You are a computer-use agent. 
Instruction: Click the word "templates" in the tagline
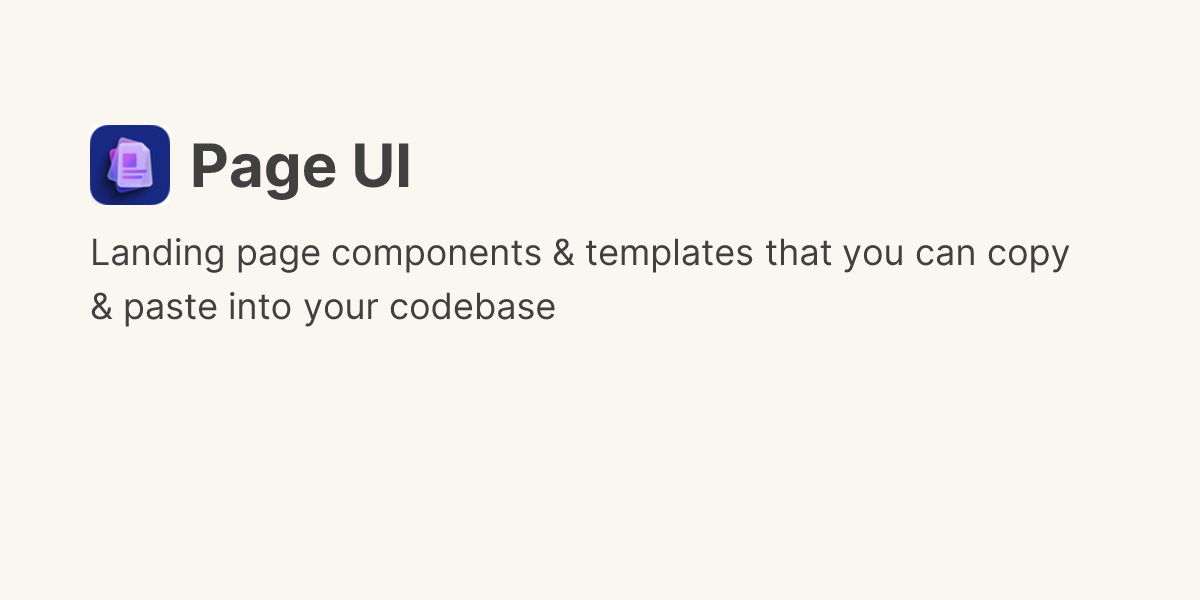669,254
